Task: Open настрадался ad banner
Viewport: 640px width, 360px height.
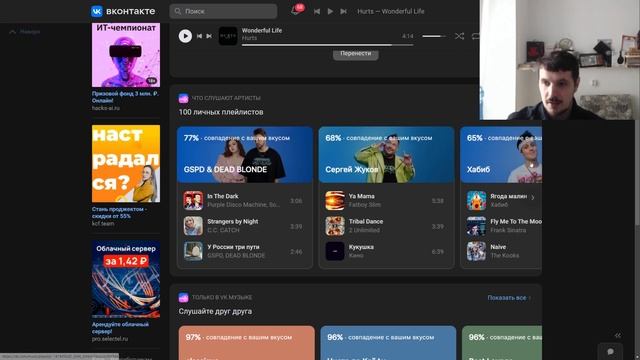Action: [x=126, y=163]
